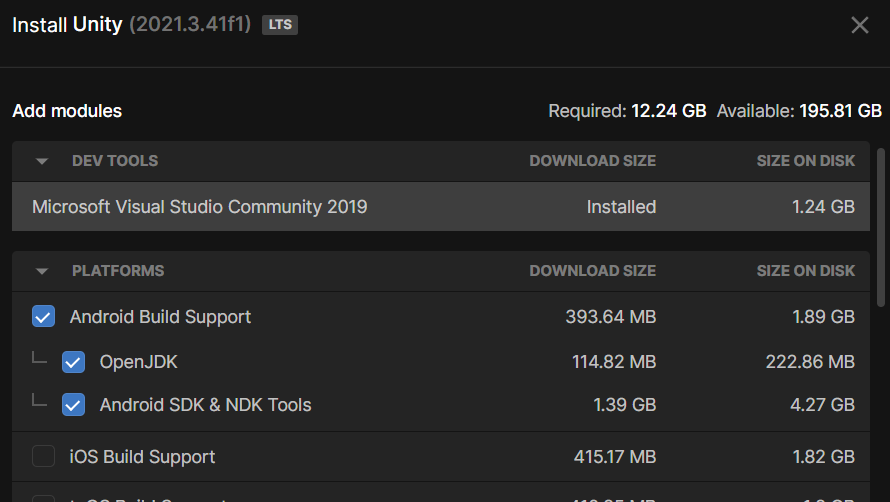Click Android SDK & NDK Tools module name
The height and width of the screenshot is (502, 890).
(x=205, y=405)
